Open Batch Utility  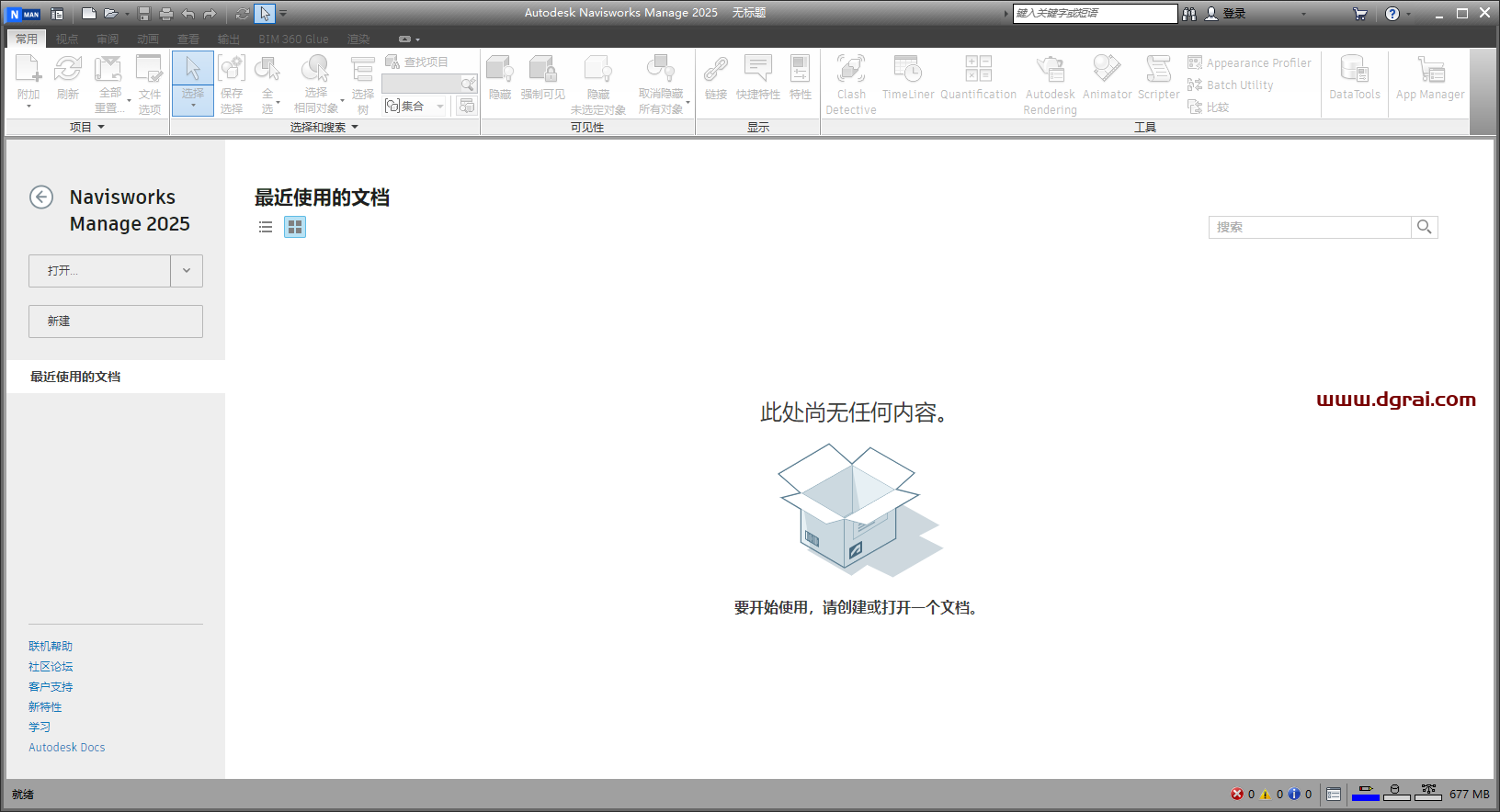(1230, 85)
